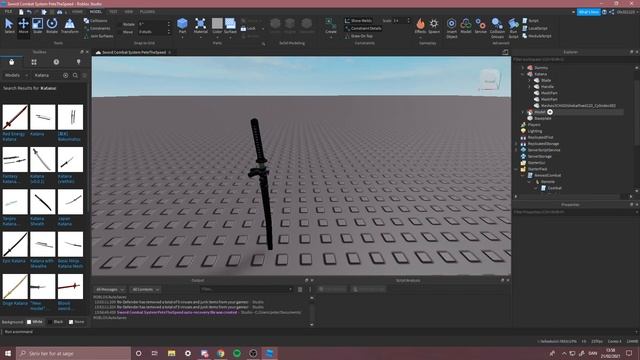
Task: Open the All Messages output filter dropdown
Action: (x=110, y=289)
